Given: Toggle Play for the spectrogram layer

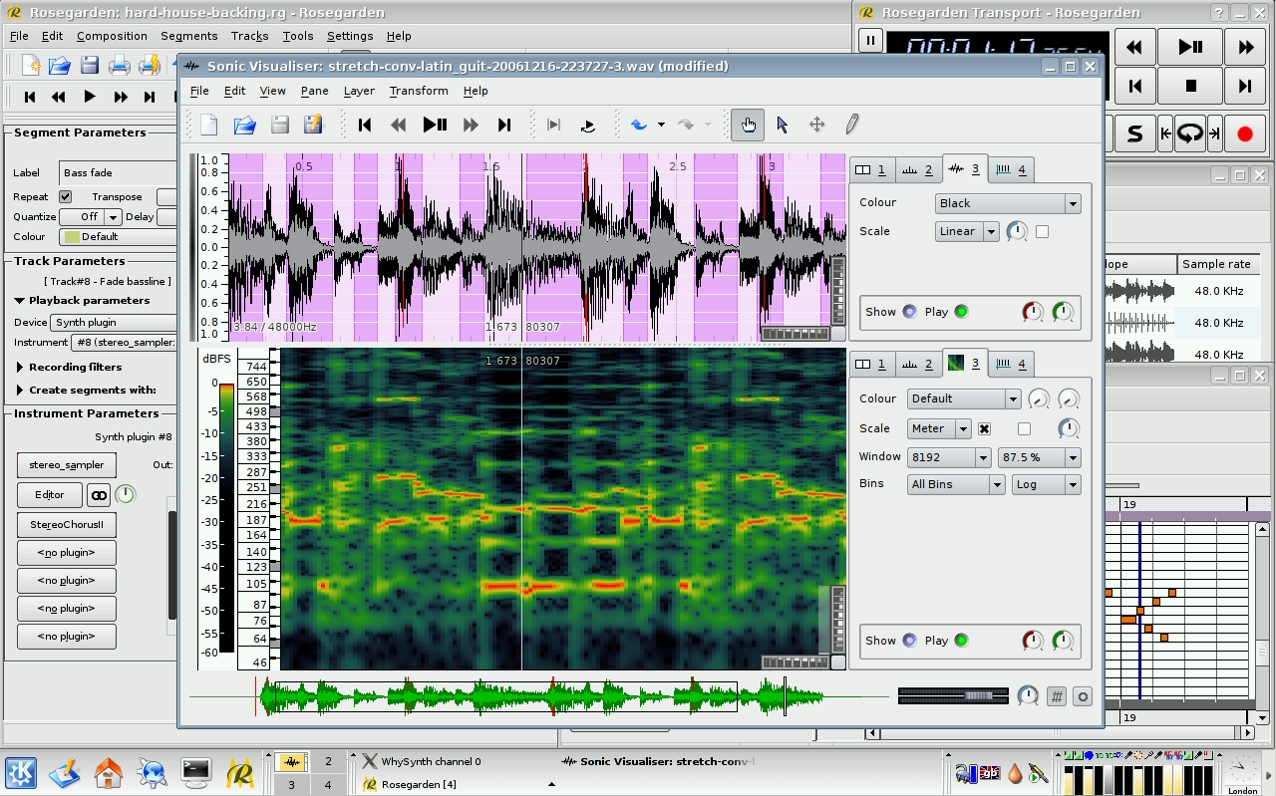Looking at the screenshot, I should pos(961,641).
